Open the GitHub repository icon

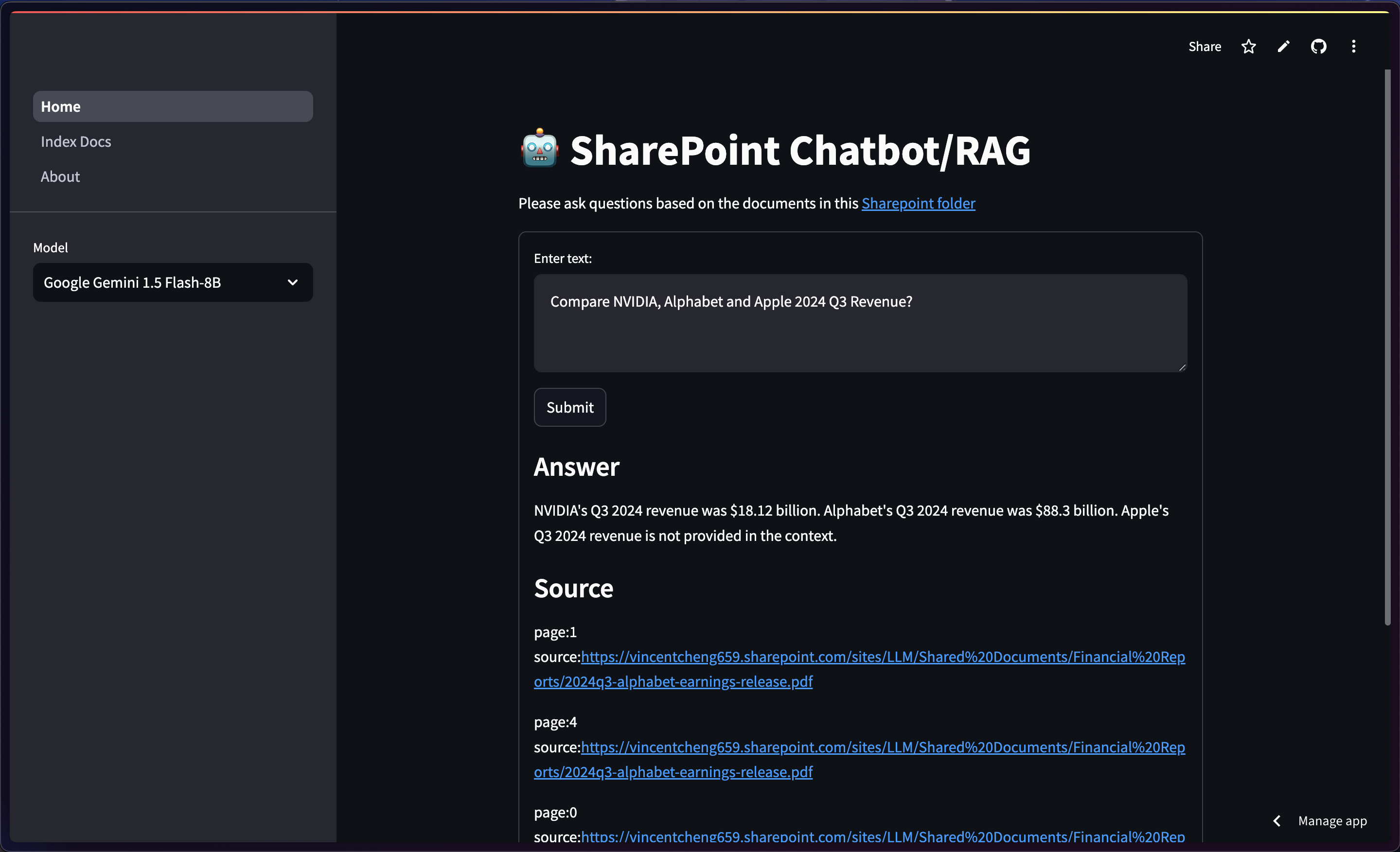point(1318,47)
